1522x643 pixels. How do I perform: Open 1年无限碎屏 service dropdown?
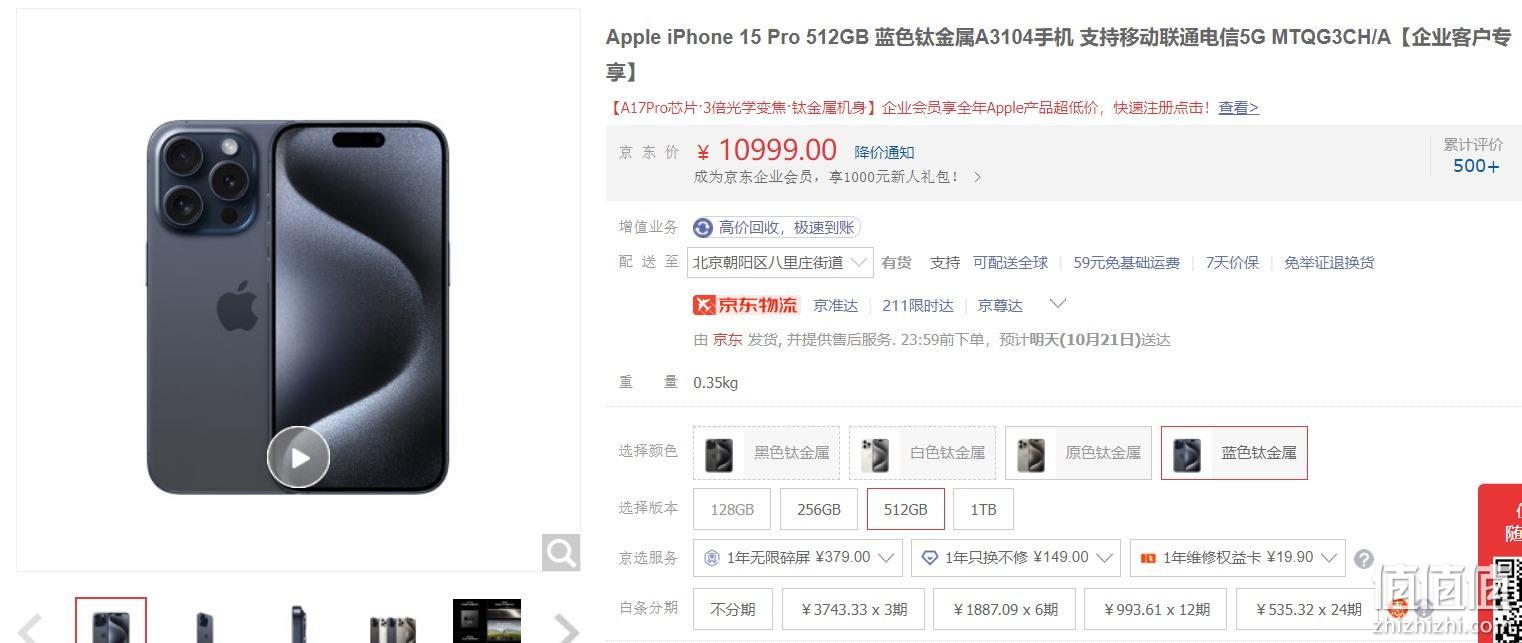[x=798, y=558]
